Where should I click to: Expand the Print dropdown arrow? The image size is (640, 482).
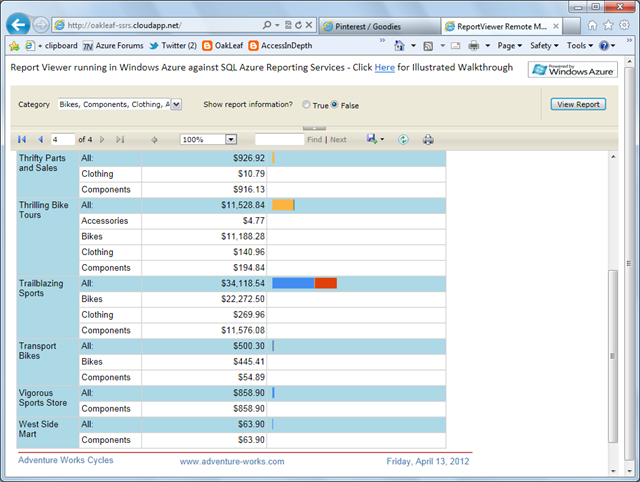pyautogui.click(x=487, y=46)
